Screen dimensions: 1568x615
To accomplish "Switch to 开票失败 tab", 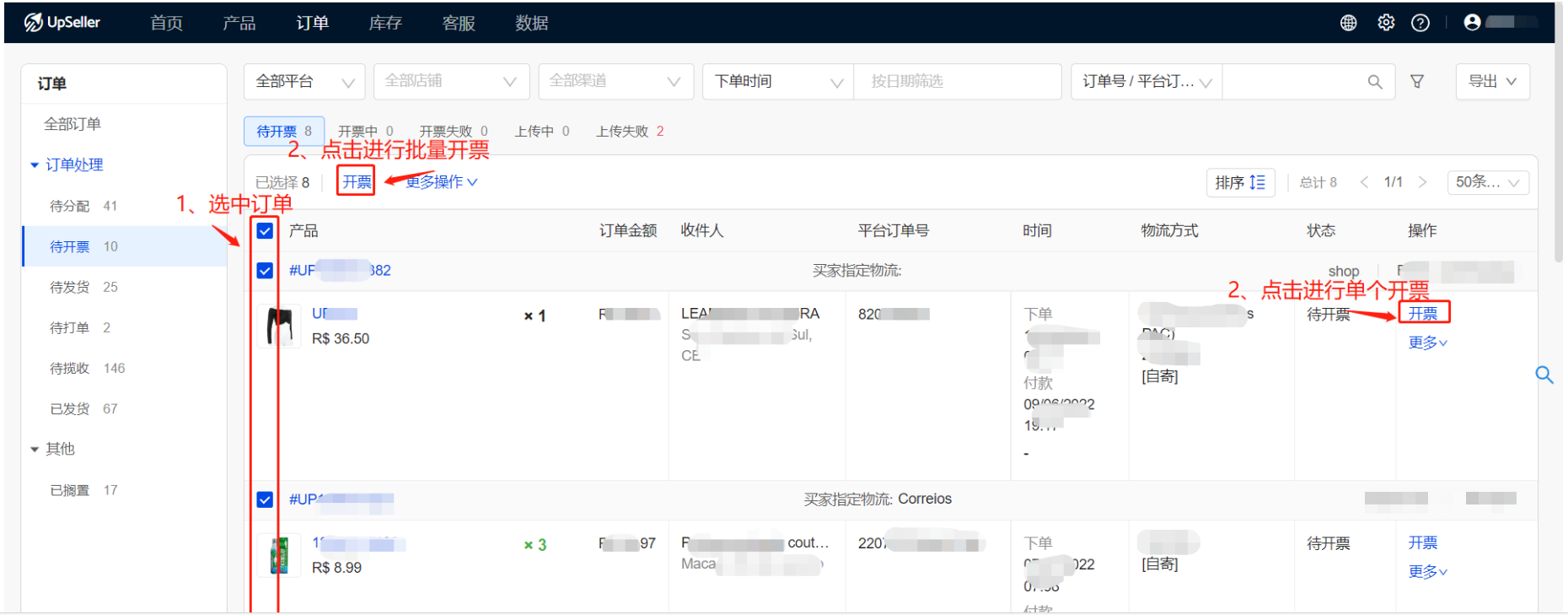I will coord(454,132).
